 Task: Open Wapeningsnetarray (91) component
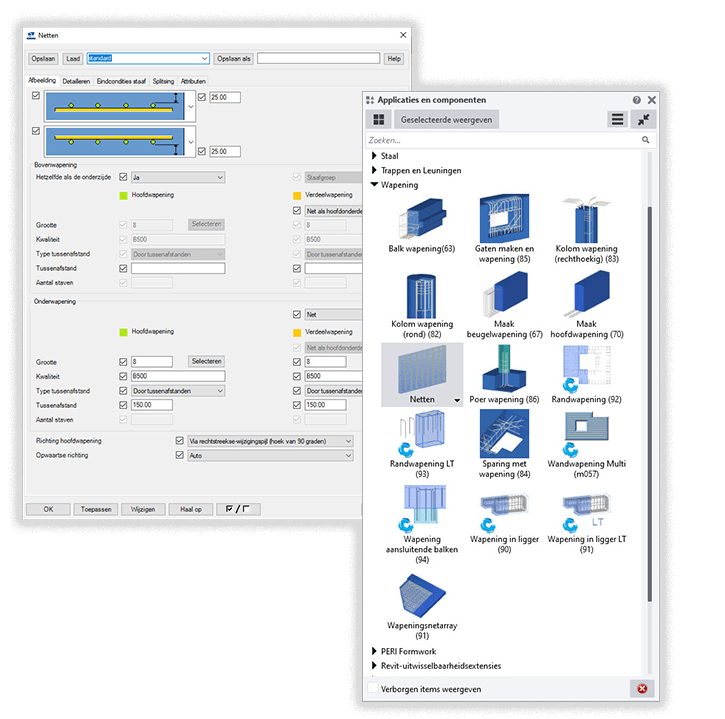coord(422,607)
